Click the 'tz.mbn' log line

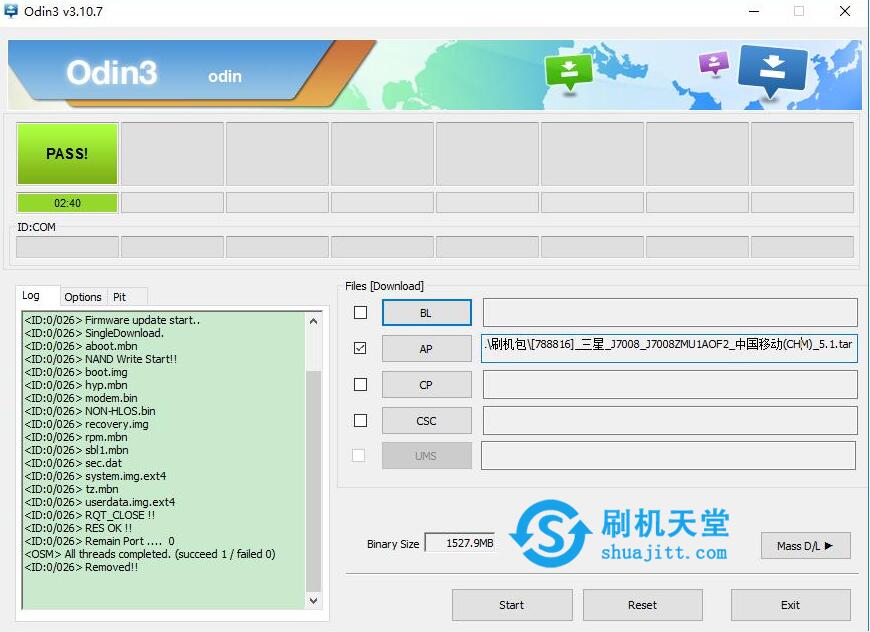(x=72, y=489)
